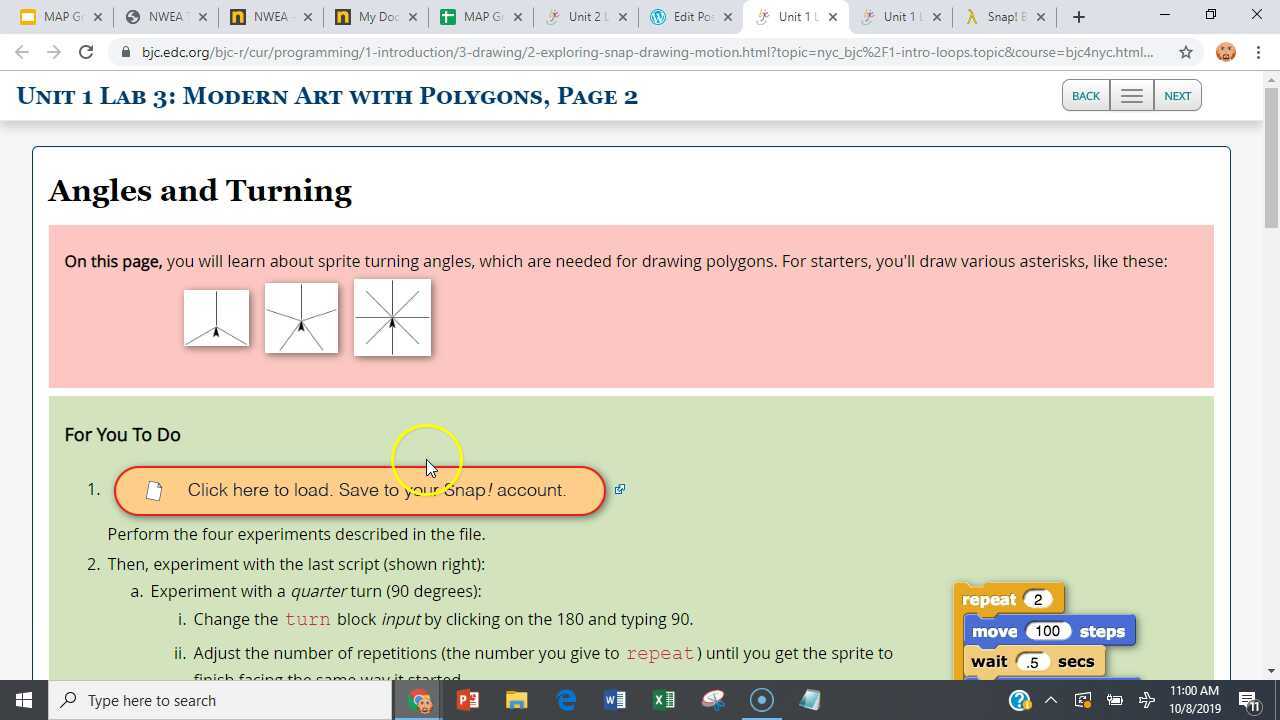The height and width of the screenshot is (720, 1280).
Task: Click the load-and-save Snap! account link
Action: pyautogui.click(x=377, y=490)
